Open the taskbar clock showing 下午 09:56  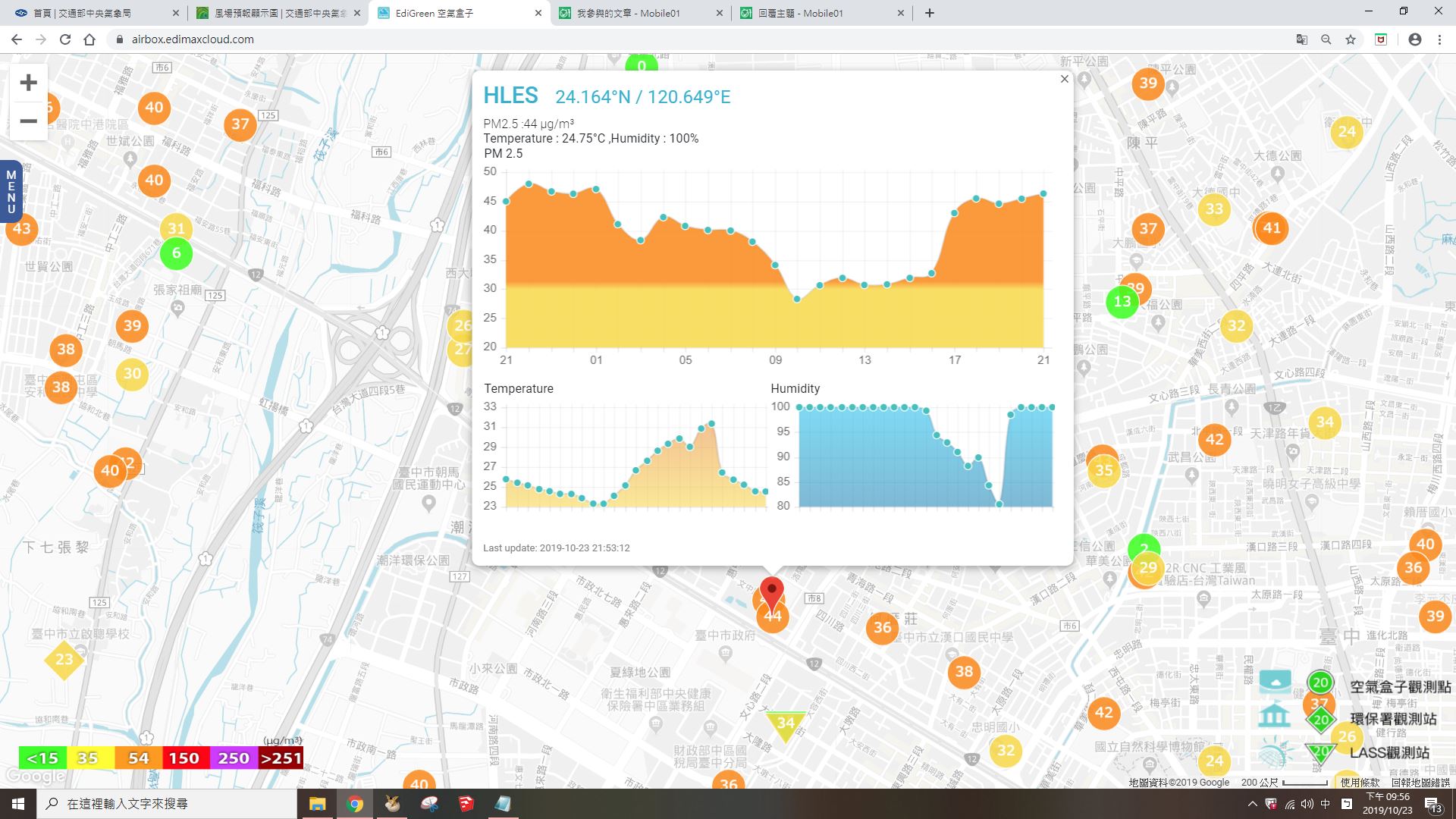1387,804
